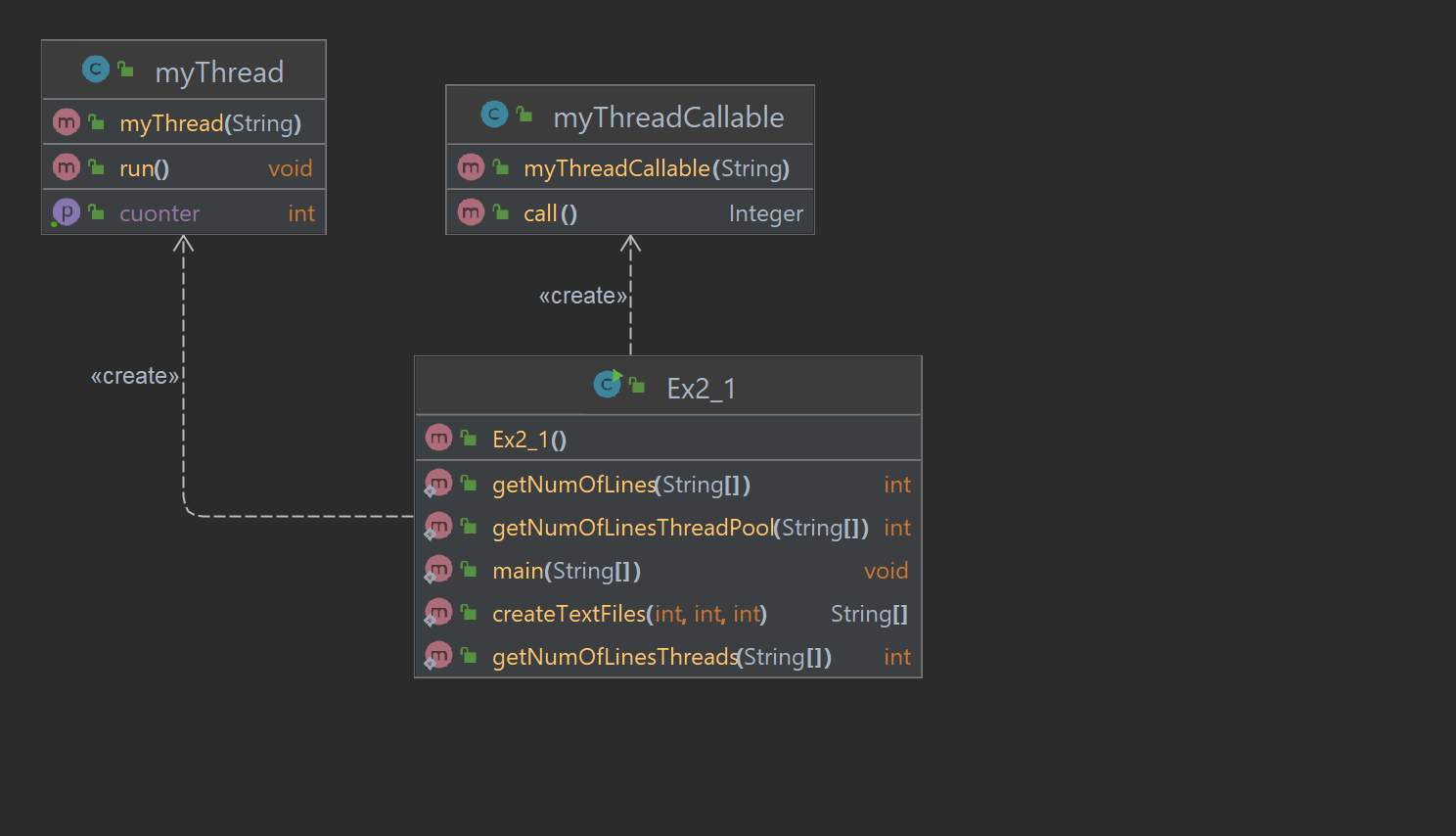The image size is (1456, 836).
Task: Select the method icon beside createTextFiles
Action: pos(438,612)
